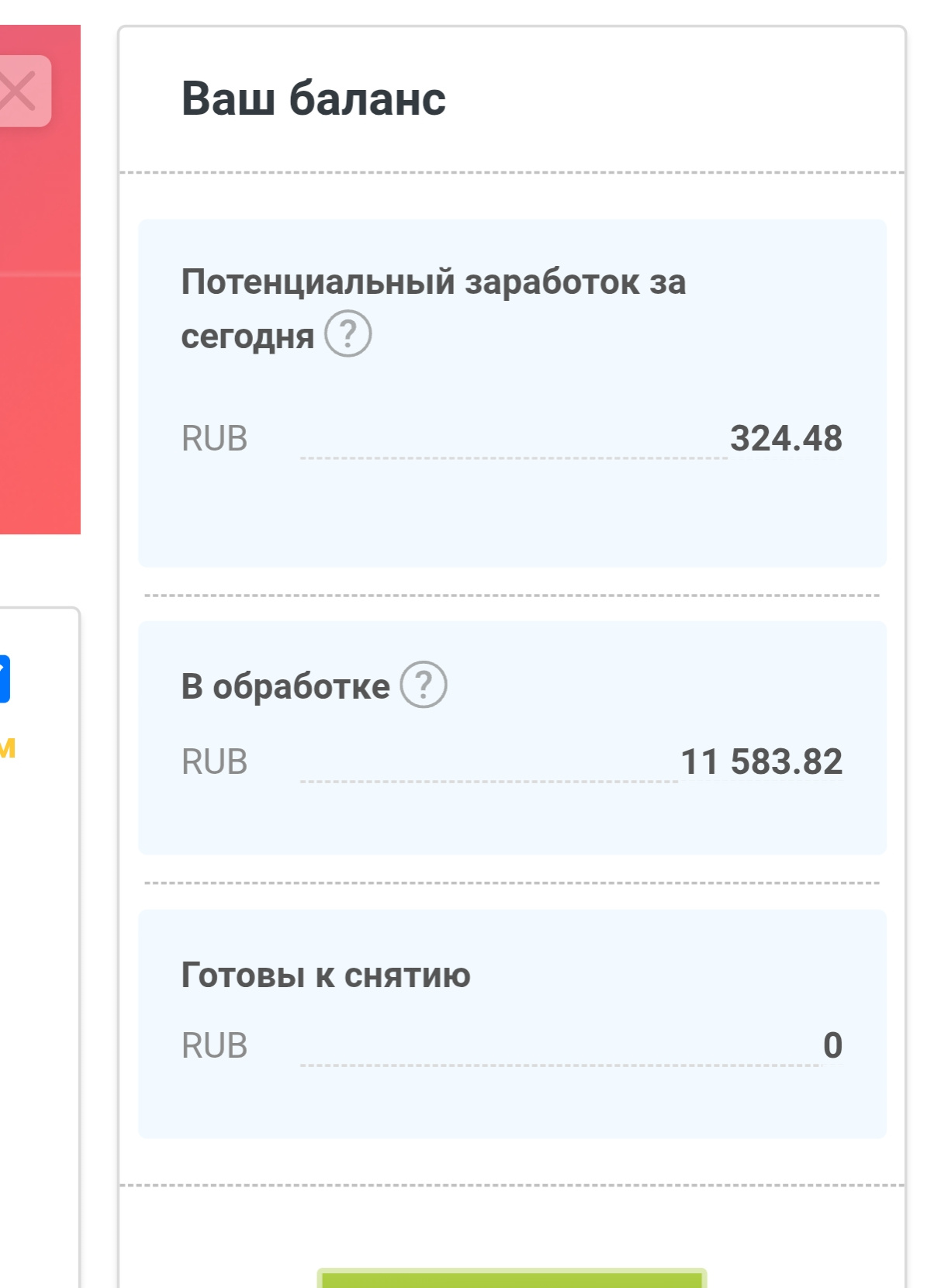
Task: Click RUB label in 'В обработке' block
Action: coord(214,761)
